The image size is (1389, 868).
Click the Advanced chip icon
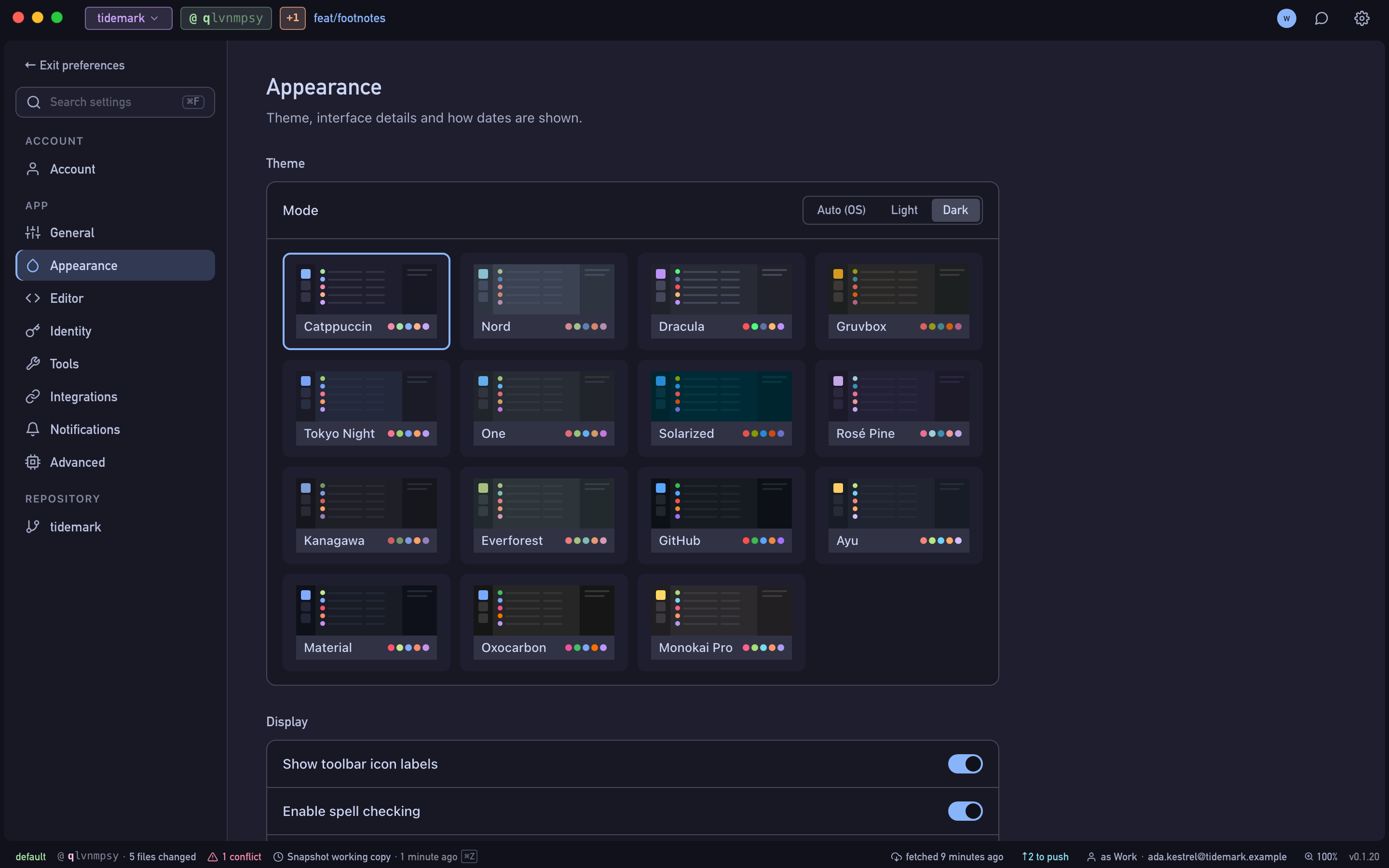point(33,461)
